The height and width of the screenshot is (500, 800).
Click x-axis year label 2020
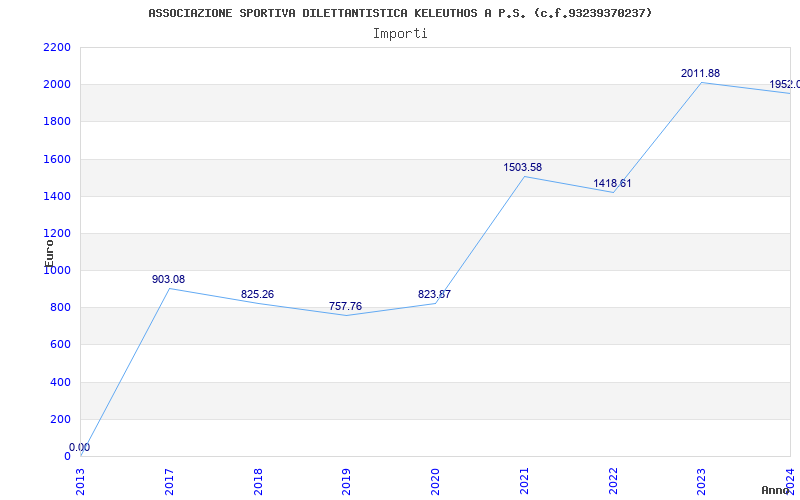coord(435,481)
